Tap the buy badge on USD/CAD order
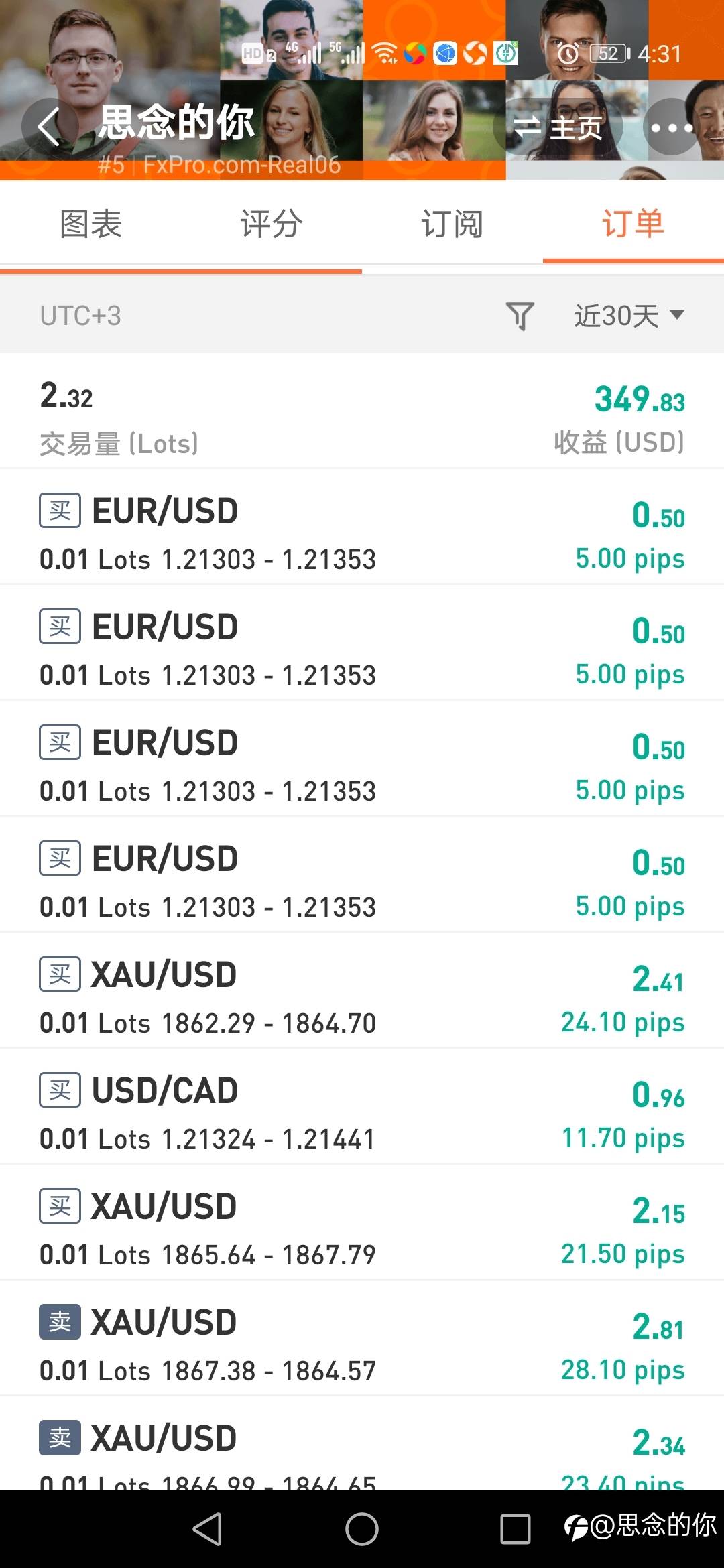 [60, 1090]
